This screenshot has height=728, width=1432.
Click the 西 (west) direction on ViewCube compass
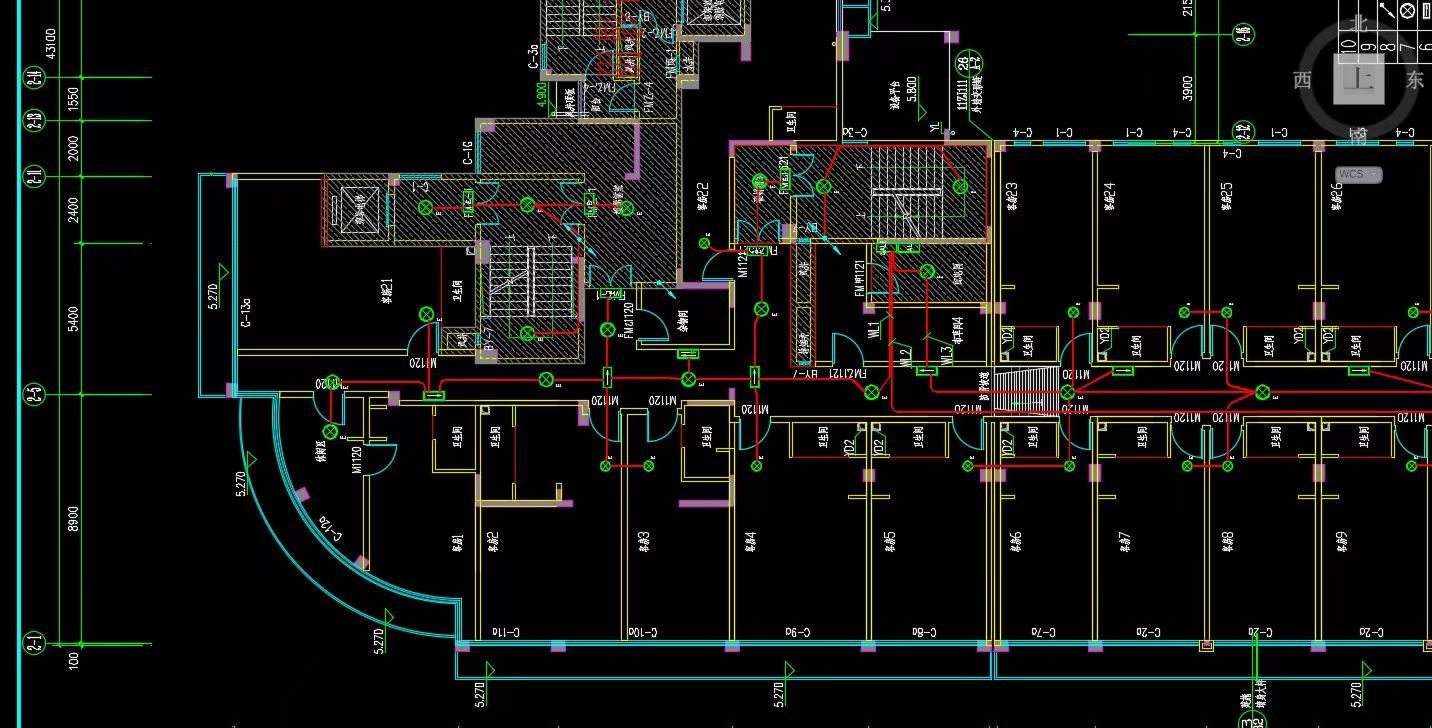tap(1302, 80)
